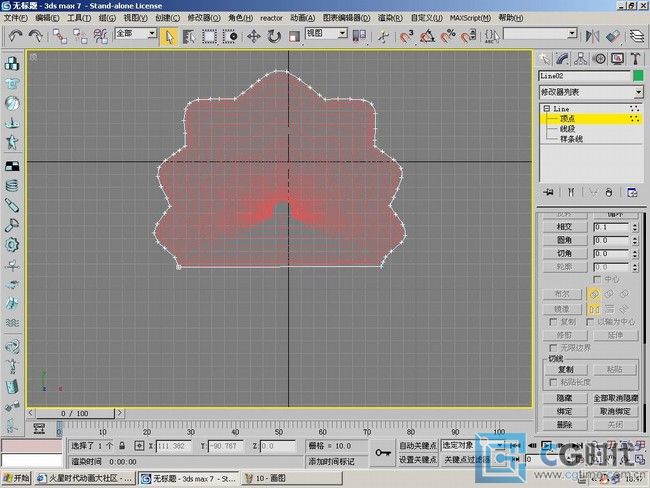The width and height of the screenshot is (650, 488).
Task: Click Pin Stack icon below modifier stack
Action: [549, 192]
